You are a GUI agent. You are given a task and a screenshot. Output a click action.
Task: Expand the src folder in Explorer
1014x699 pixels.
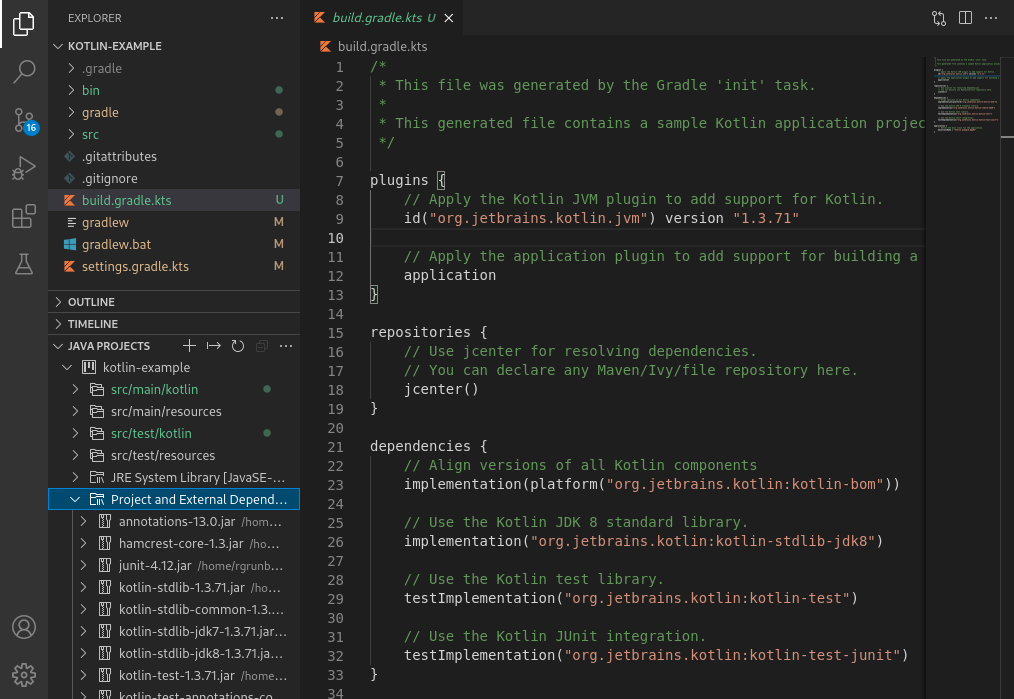90,134
